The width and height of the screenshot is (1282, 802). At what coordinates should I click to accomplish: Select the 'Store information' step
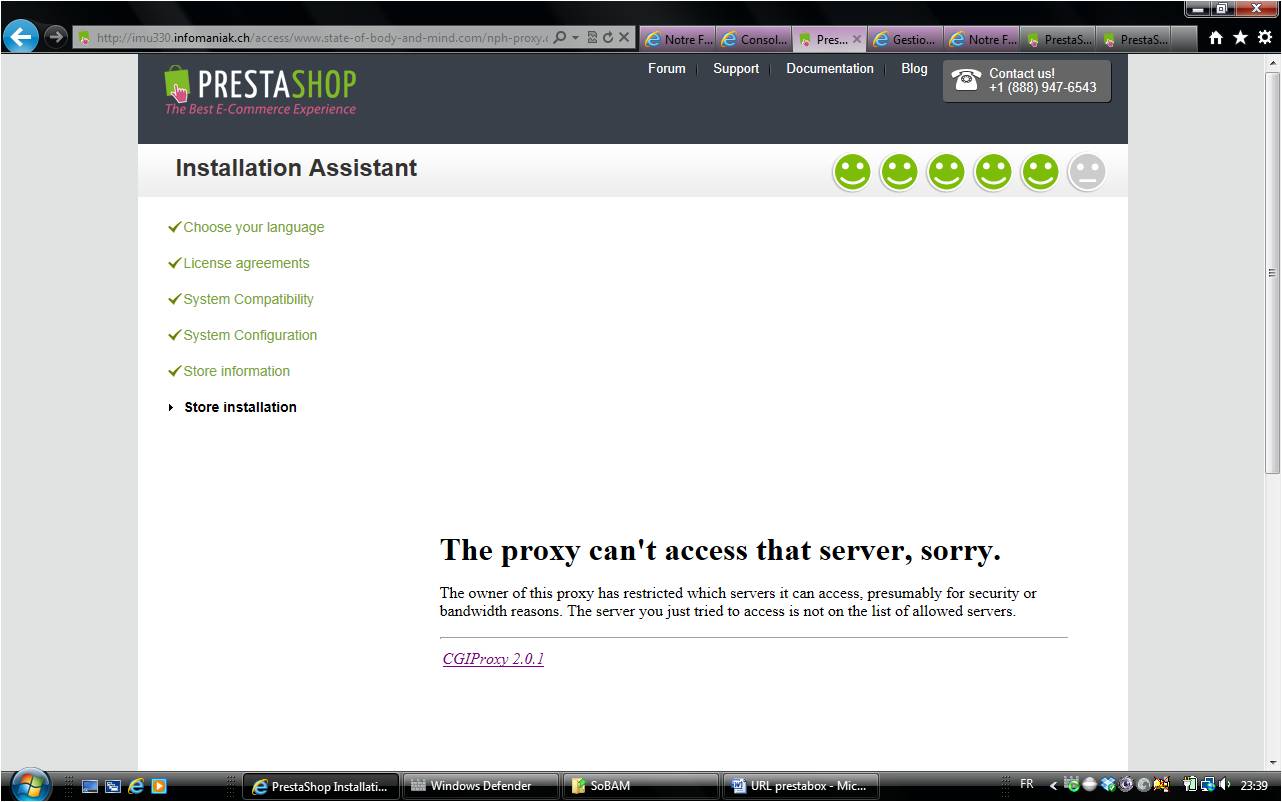click(237, 371)
